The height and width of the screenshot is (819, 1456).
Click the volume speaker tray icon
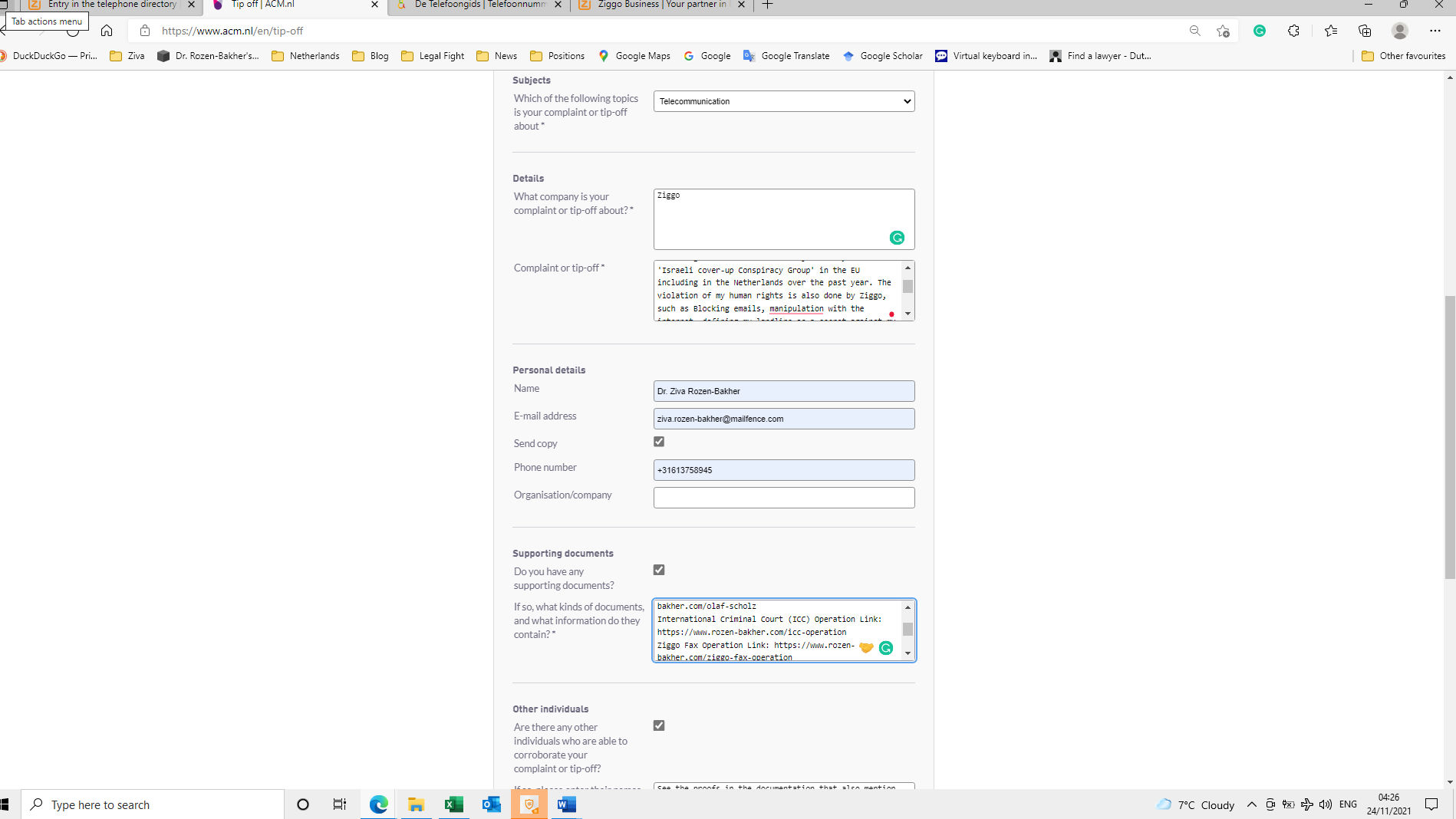(x=1326, y=804)
